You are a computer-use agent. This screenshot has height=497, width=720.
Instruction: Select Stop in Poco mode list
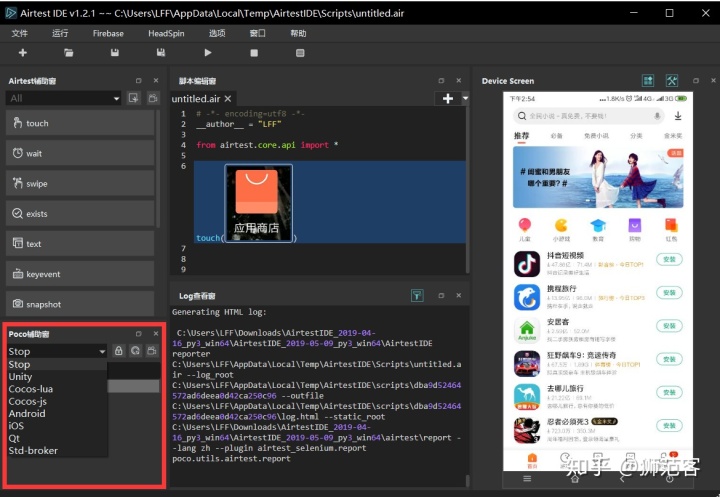[56, 364]
